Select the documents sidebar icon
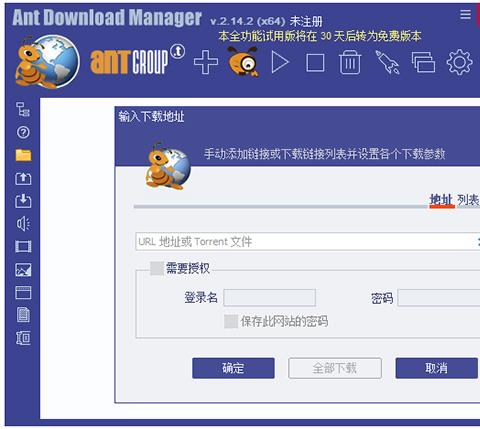This screenshot has height=429, width=480. coord(23,315)
